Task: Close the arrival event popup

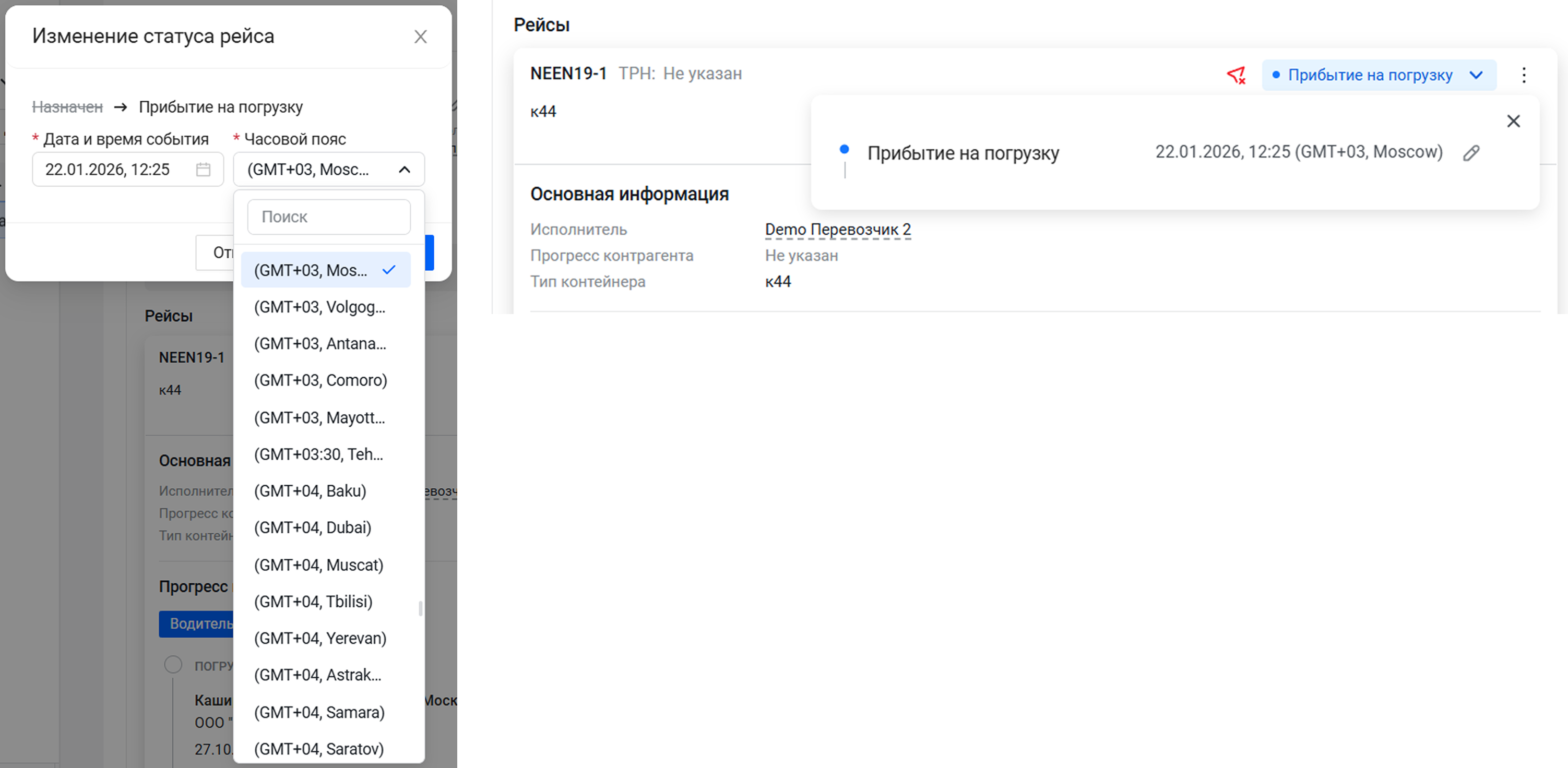Action: click(1513, 121)
